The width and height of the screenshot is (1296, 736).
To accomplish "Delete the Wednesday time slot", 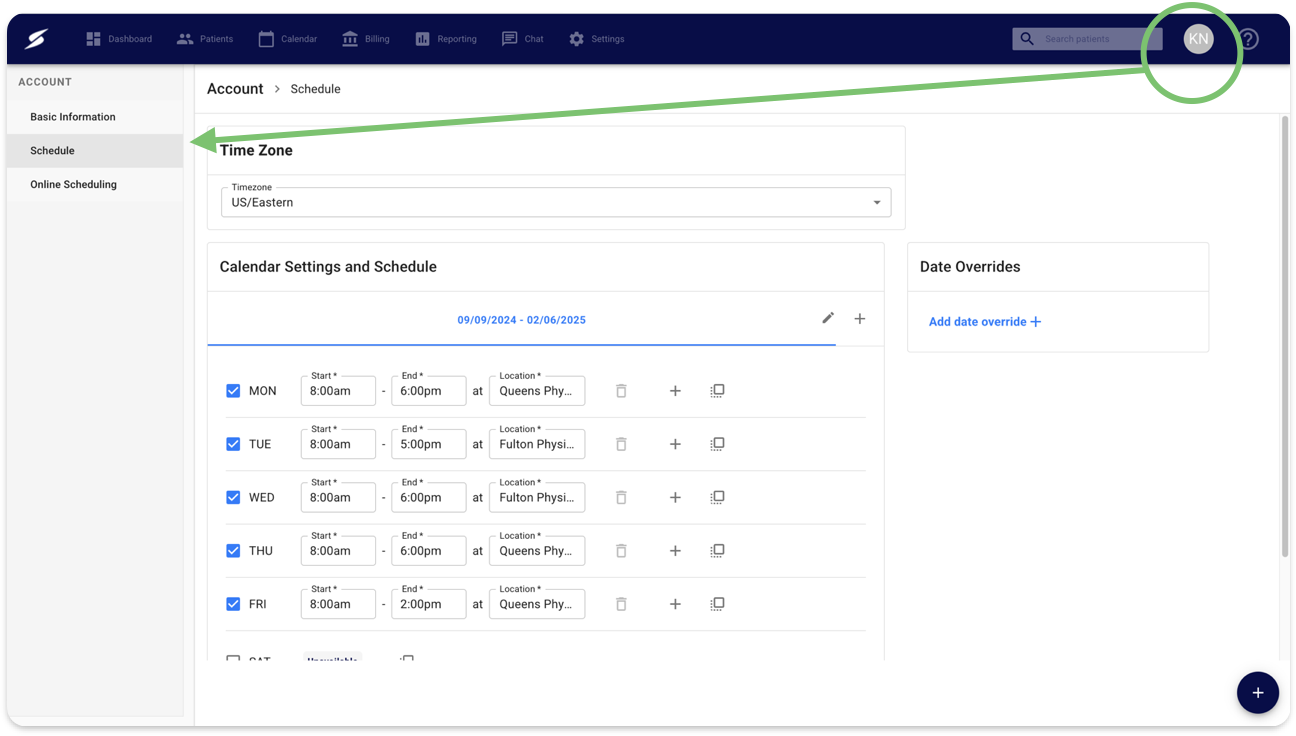I will (x=621, y=497).
